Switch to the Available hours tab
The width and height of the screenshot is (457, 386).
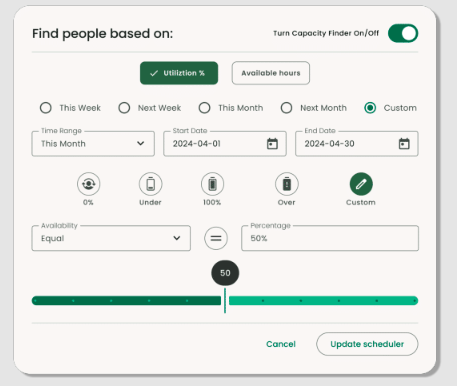(x=271, y=73)
